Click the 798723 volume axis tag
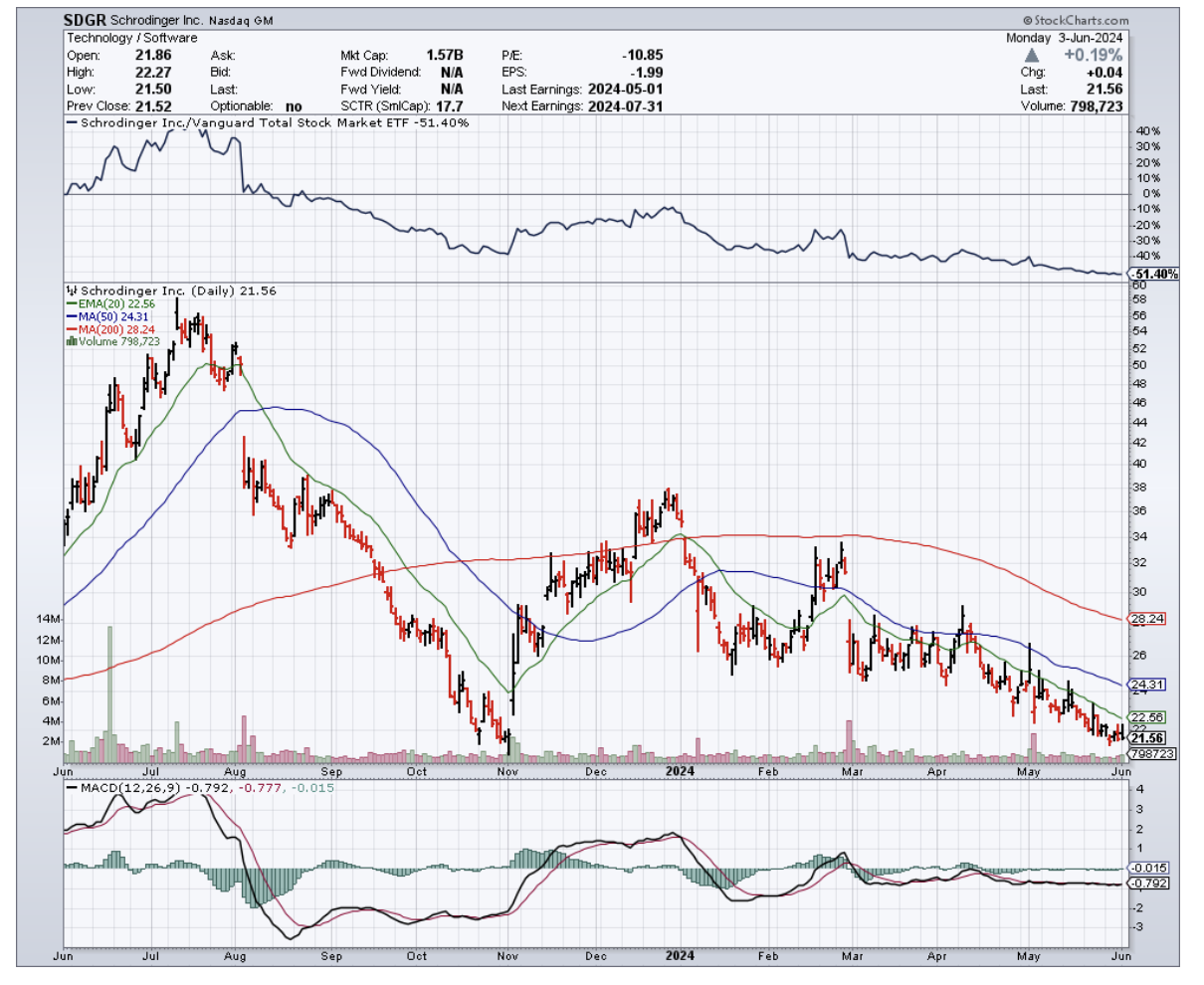Image resolution: width=1204 pixels, height=985 pixels. 1152,754
